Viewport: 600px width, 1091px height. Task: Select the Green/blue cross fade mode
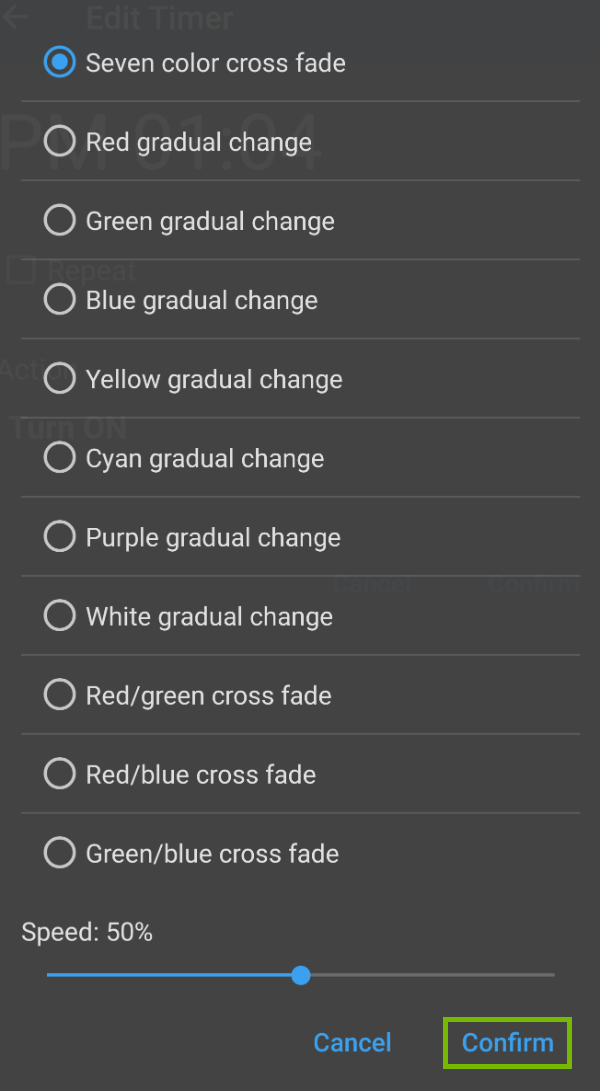point(59,852)
